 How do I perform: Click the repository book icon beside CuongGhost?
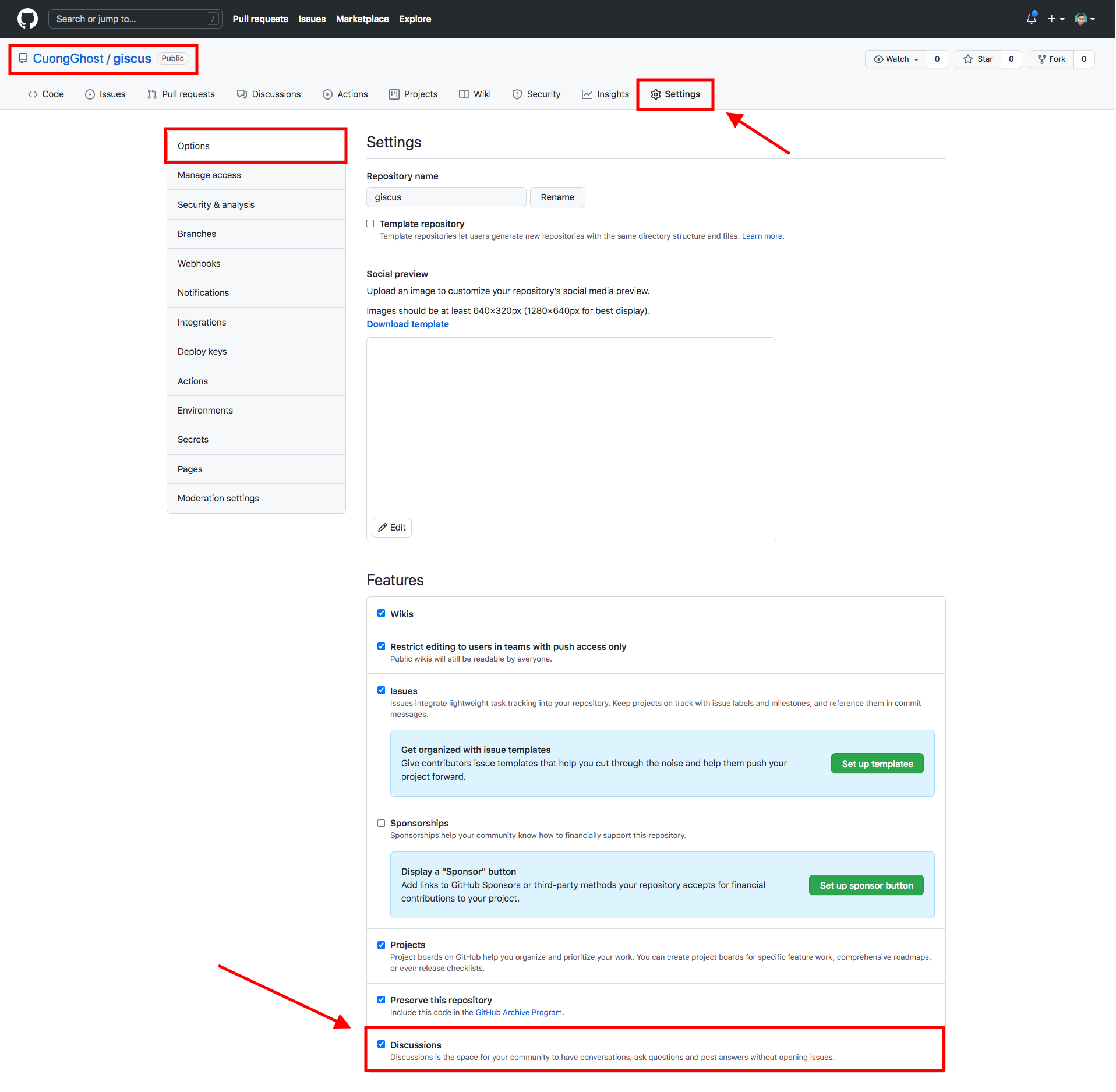coord(23,58)
